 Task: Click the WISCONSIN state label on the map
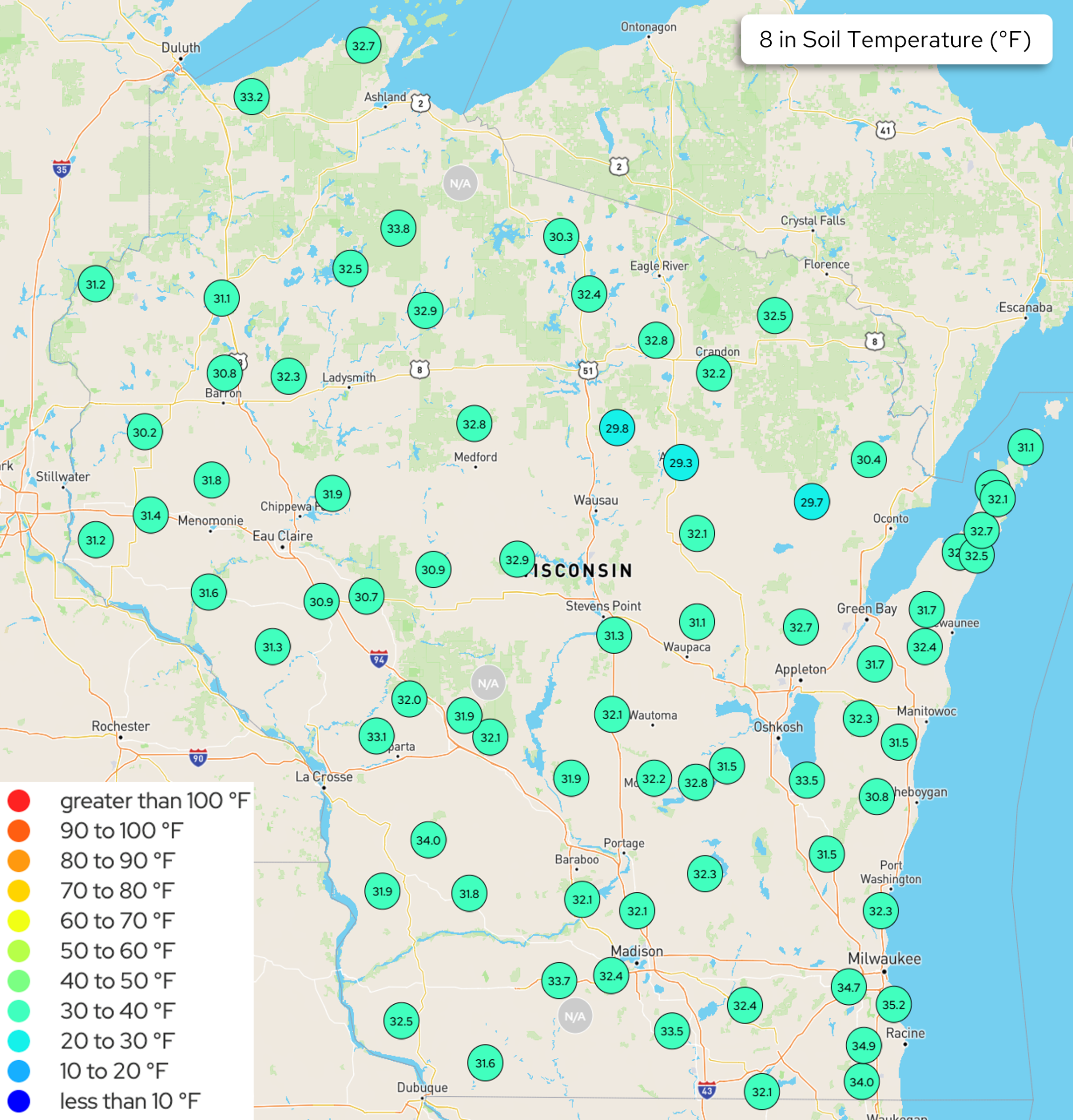tap(578, 570)
